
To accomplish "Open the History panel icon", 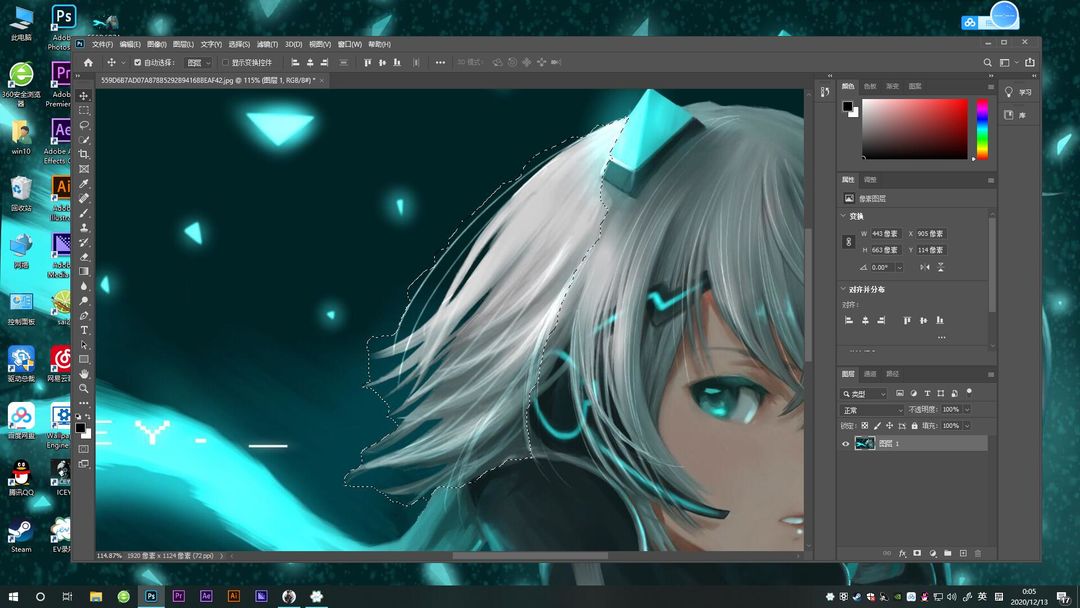I will tap(825, 92).
